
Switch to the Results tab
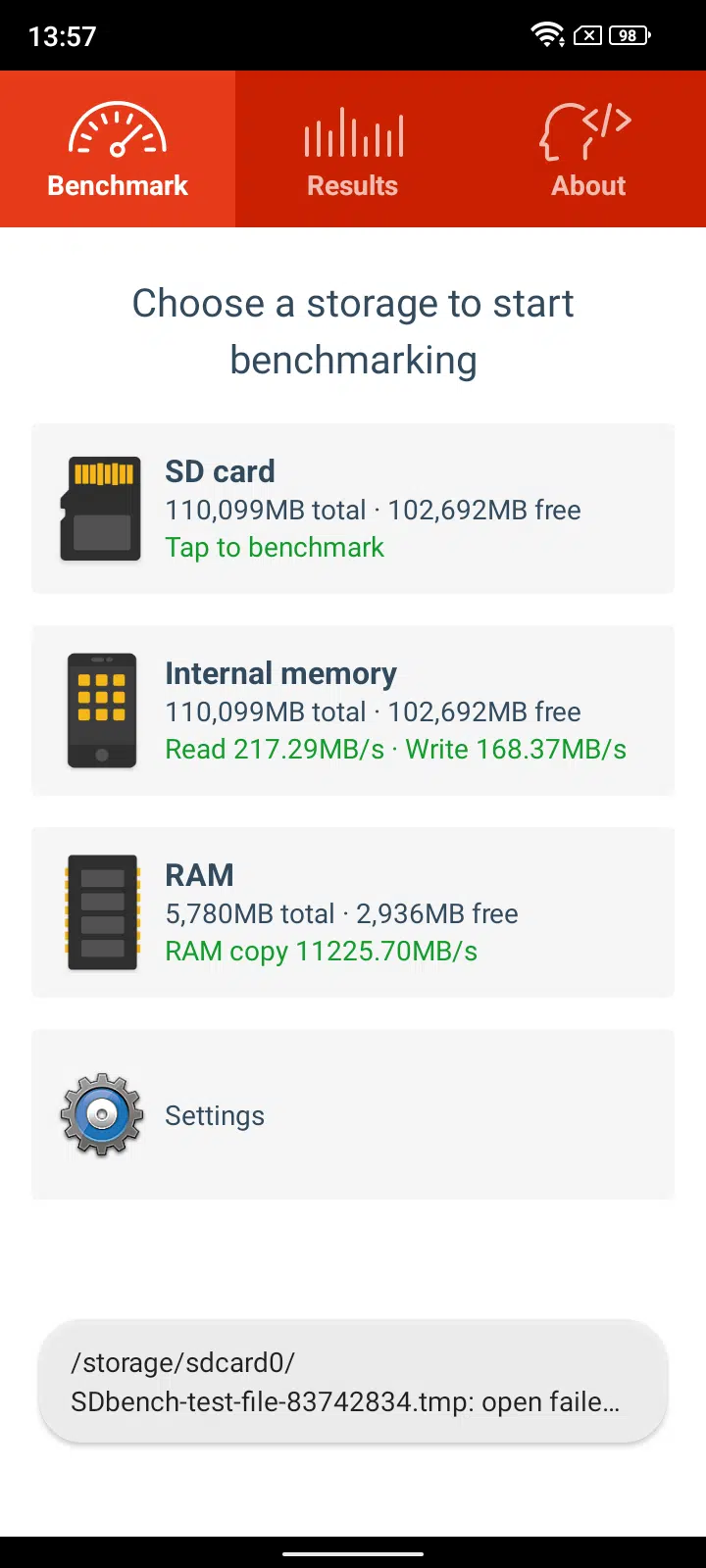tap(353, 185)
